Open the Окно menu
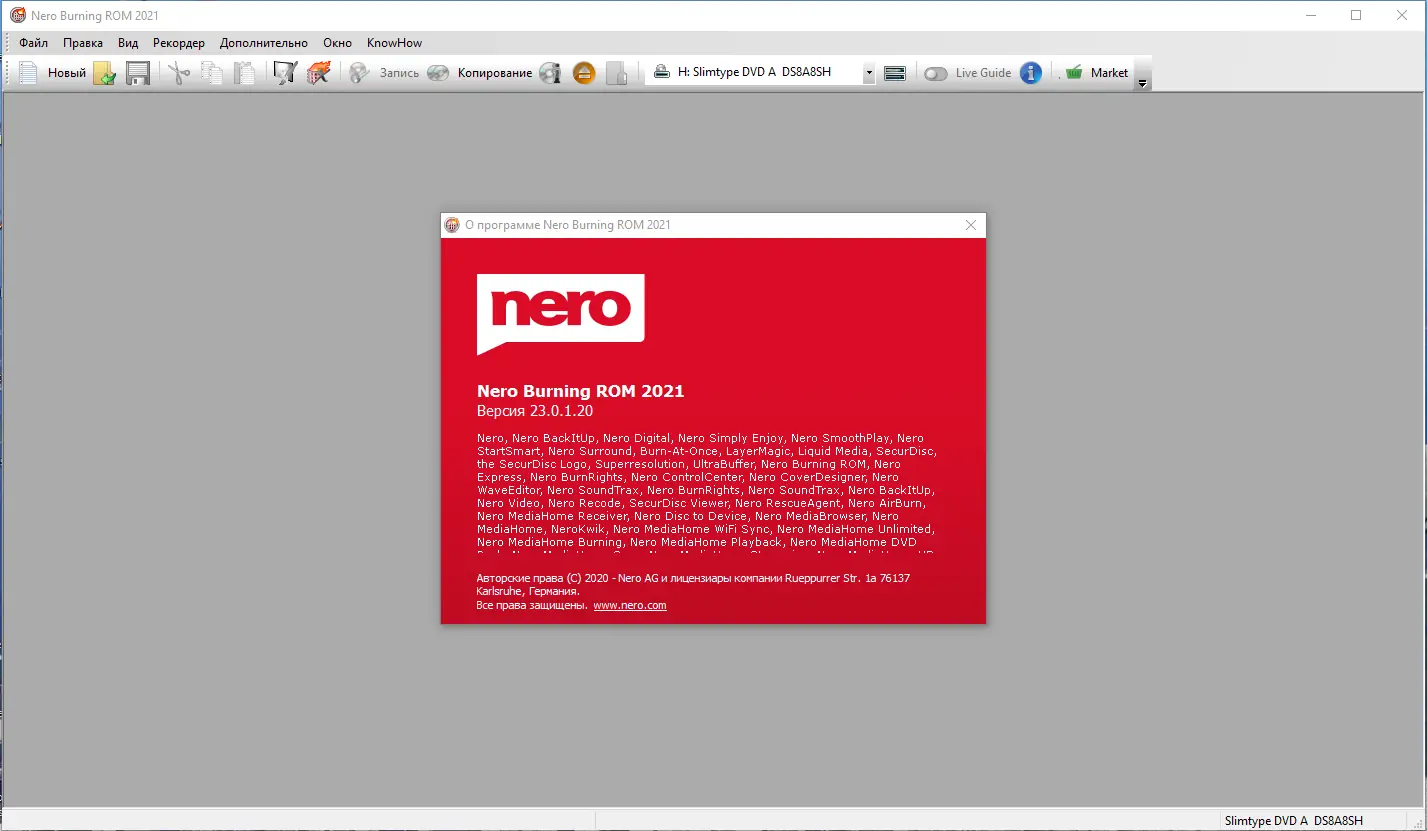The width and height of the screenshot is (1427, 831). pyautogui.click(x=338, y=43)
